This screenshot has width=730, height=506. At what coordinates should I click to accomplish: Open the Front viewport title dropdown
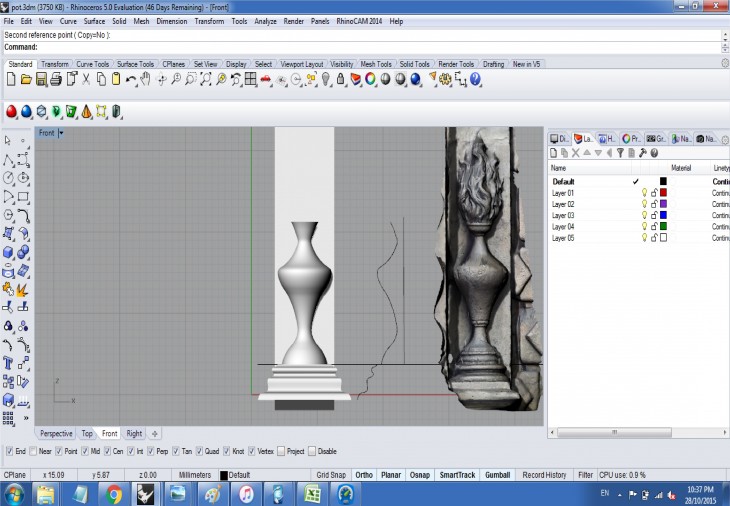click(x=61, y=133)
